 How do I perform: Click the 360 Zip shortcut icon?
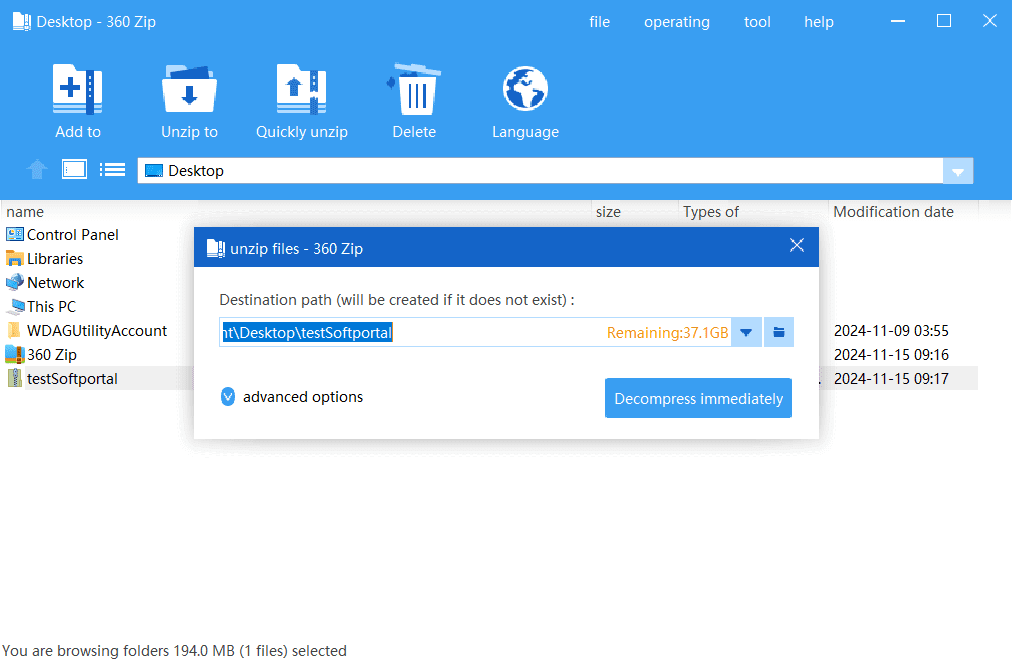(15, 354)
